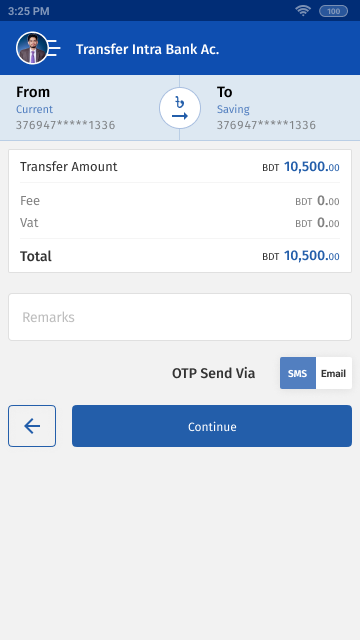Tap the Fee row
Image resolution: width=360 pixels, height=640 pixels.
pyautogui.click(x=180, y=201)
